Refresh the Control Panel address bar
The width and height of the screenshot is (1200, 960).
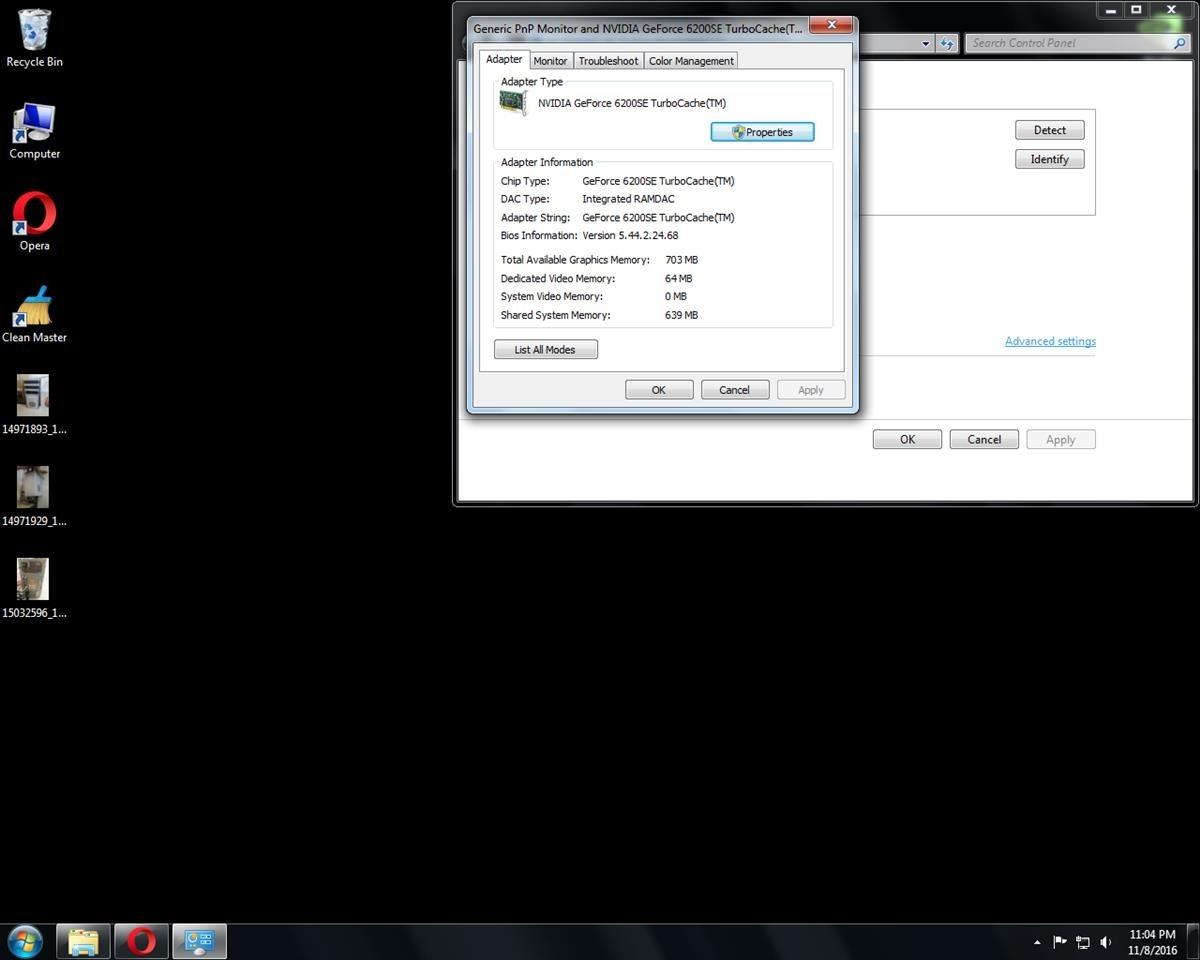(947, 43)
